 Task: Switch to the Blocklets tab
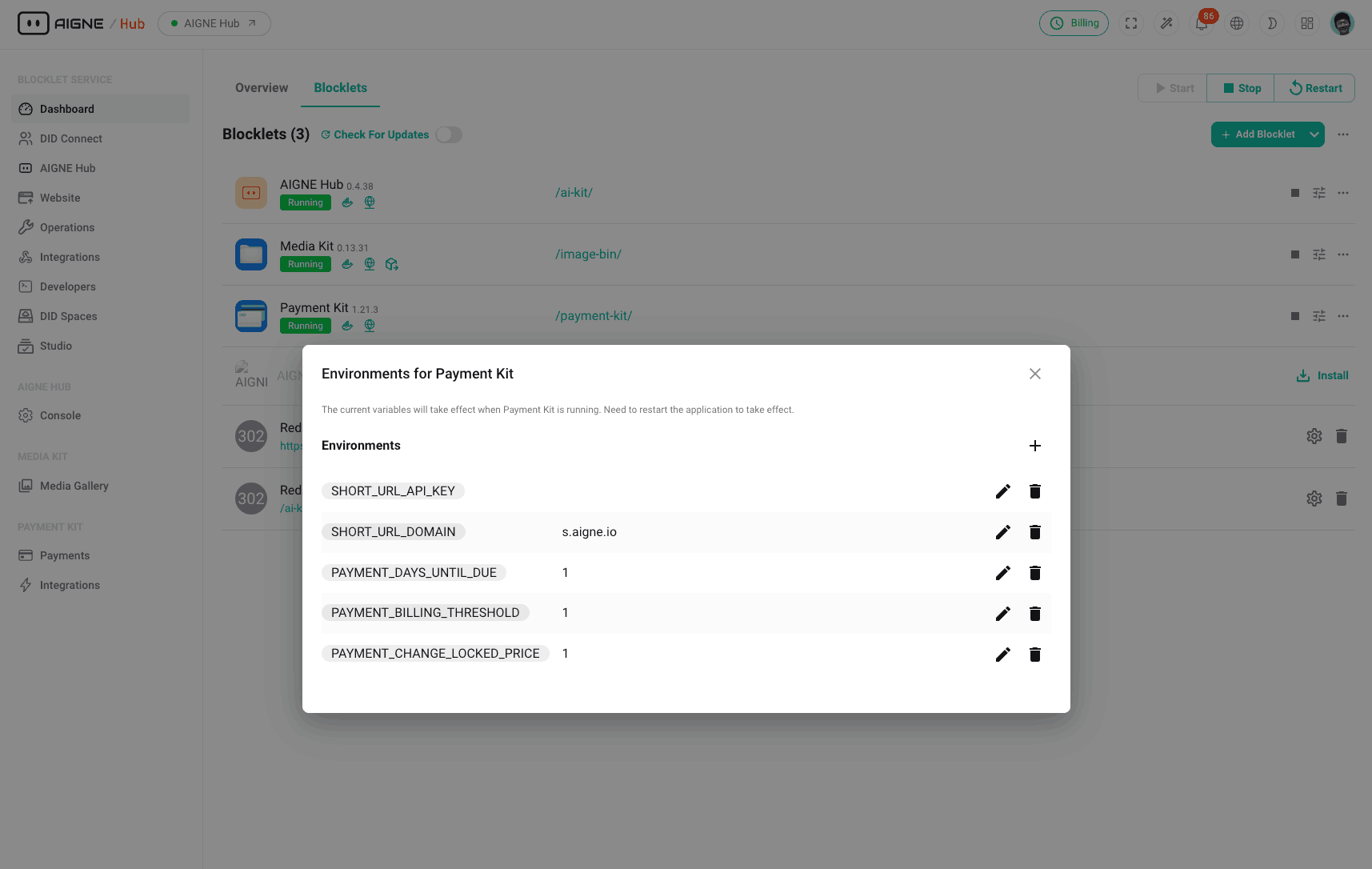(340, 87)
